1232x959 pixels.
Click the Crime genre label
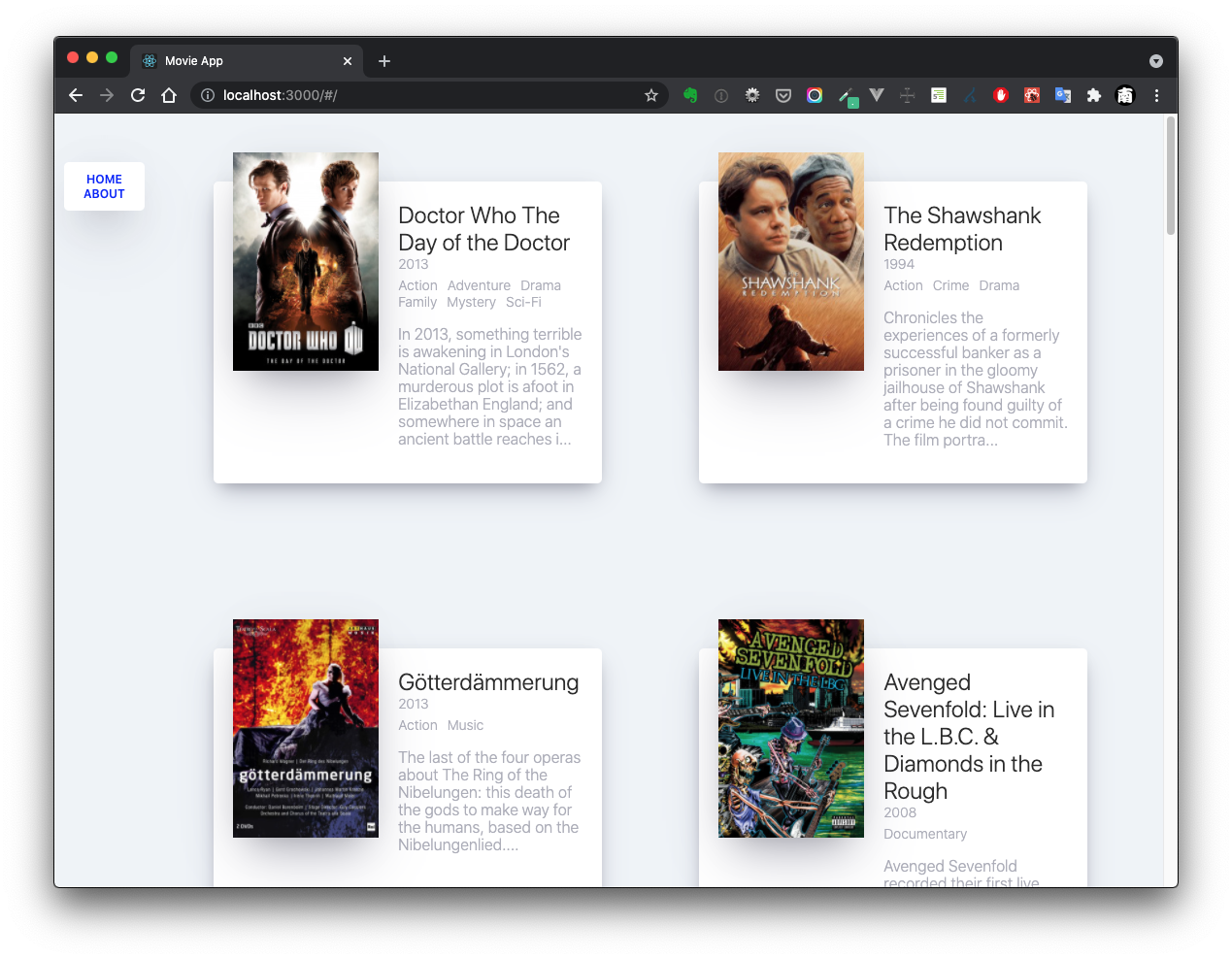click(950, 285)
